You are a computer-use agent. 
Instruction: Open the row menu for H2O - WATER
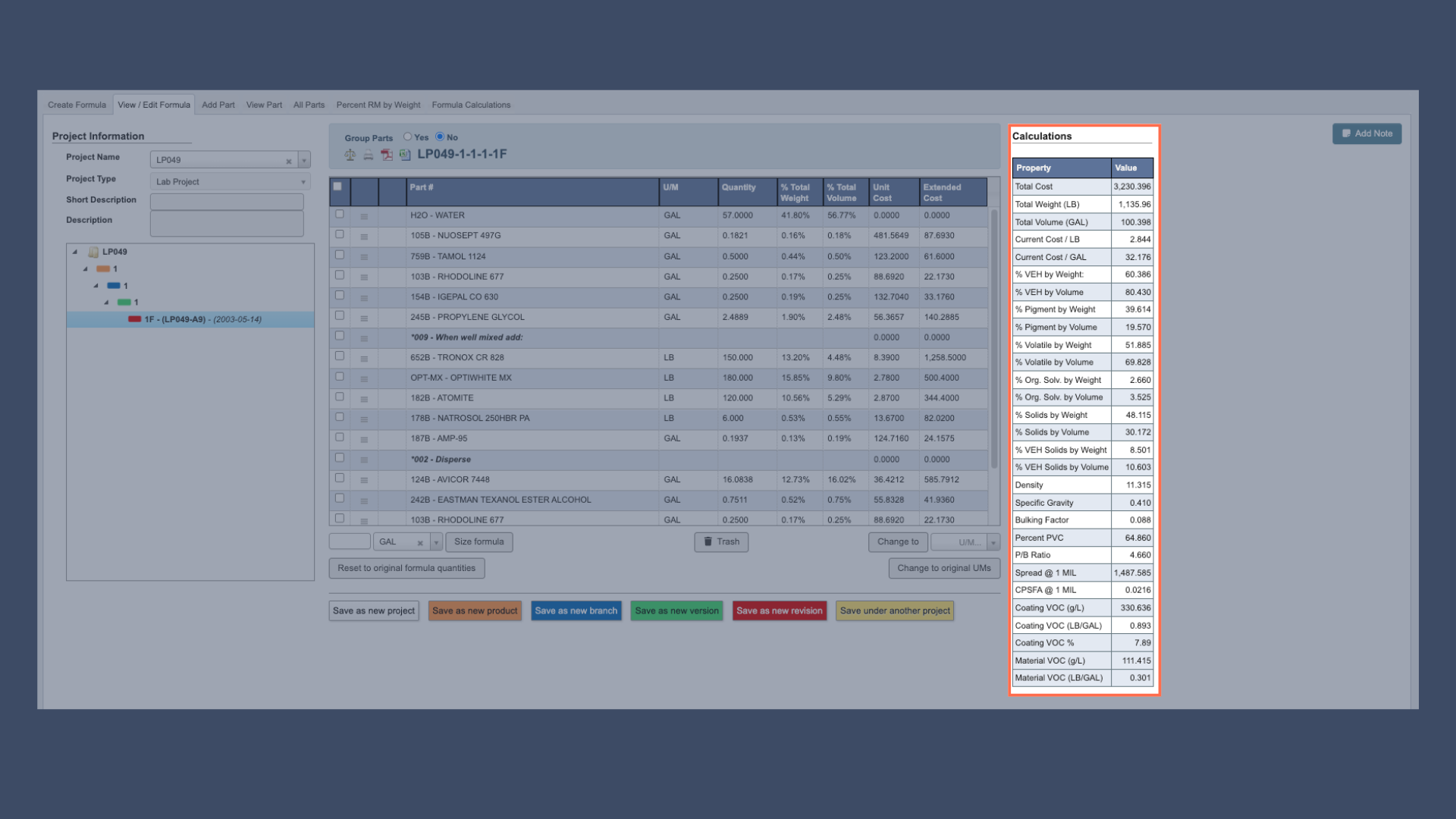click(x=364, y=215)
